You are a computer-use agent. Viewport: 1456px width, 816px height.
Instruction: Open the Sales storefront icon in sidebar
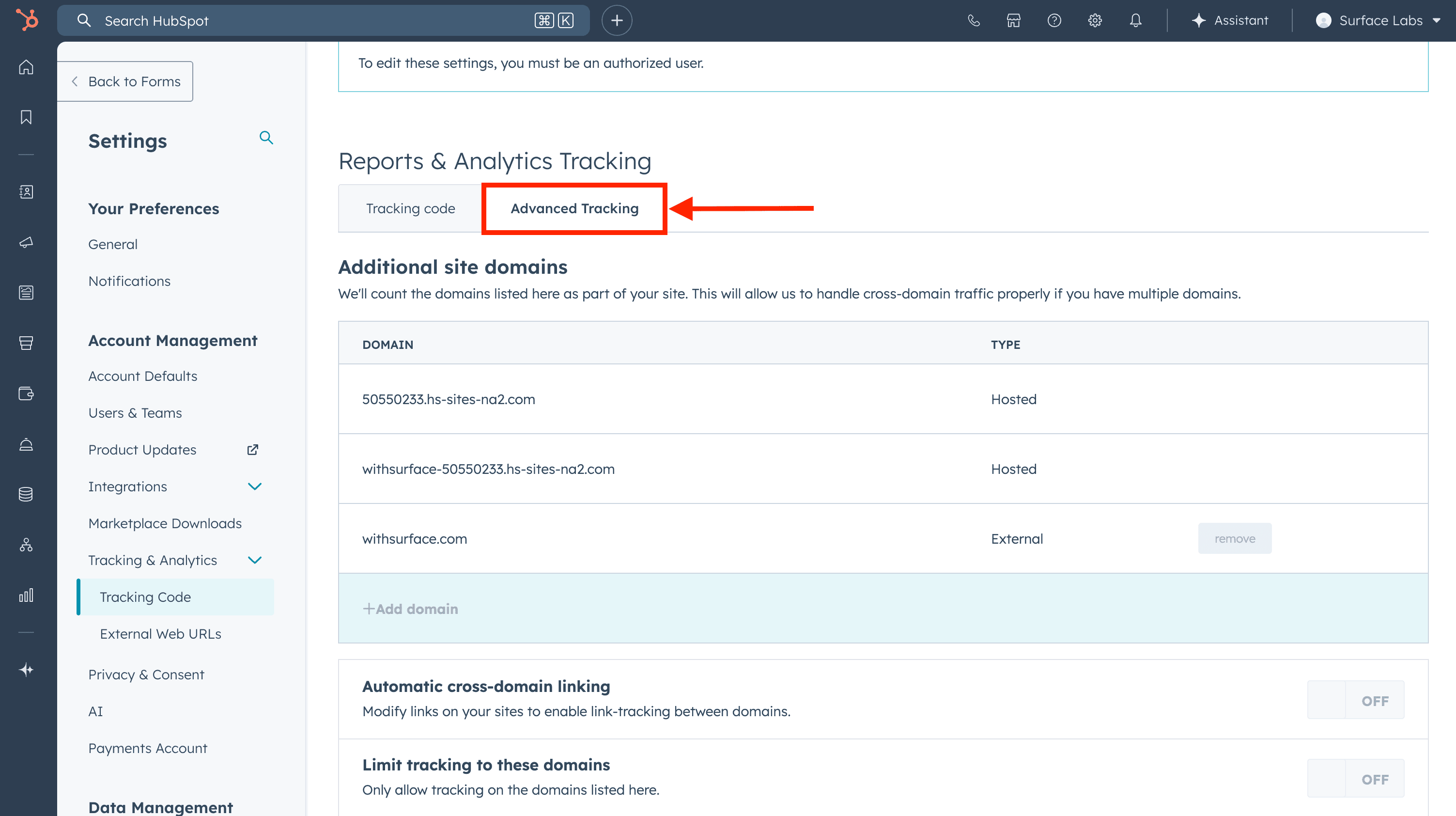26,343
